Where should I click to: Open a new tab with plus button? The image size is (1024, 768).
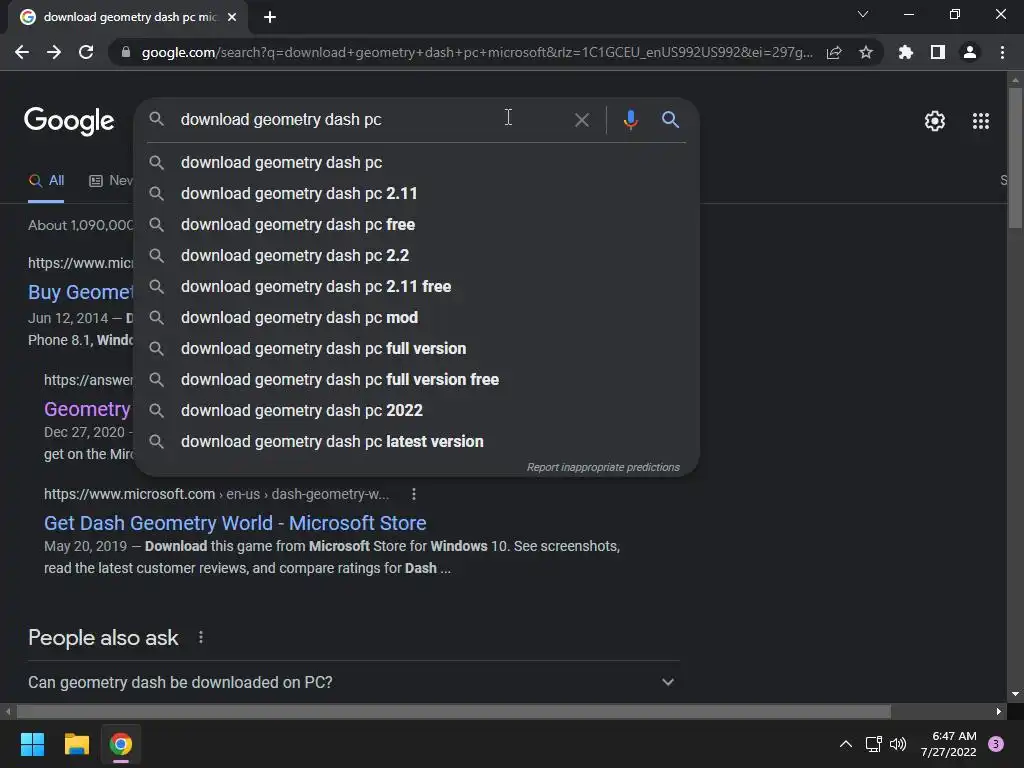[x=270, y=17]
